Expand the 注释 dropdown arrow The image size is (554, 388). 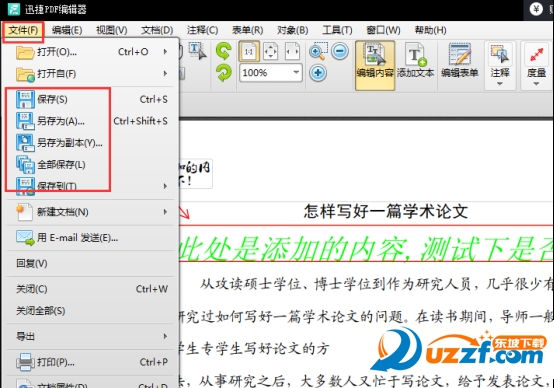pos(500,84)
